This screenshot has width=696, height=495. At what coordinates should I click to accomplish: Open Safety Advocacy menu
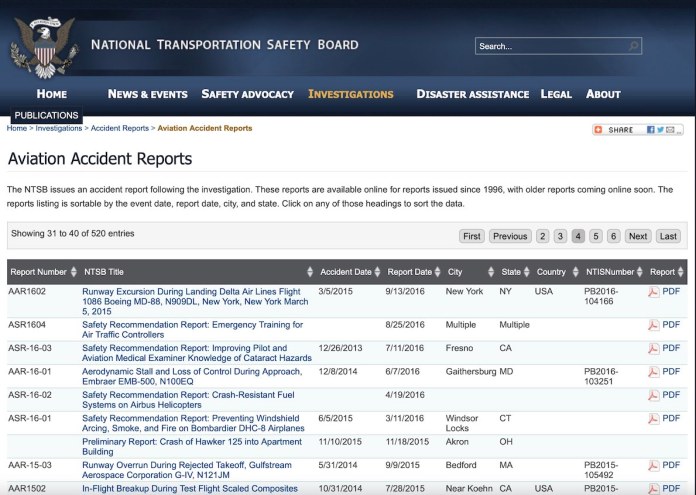[x=247, y=94]
